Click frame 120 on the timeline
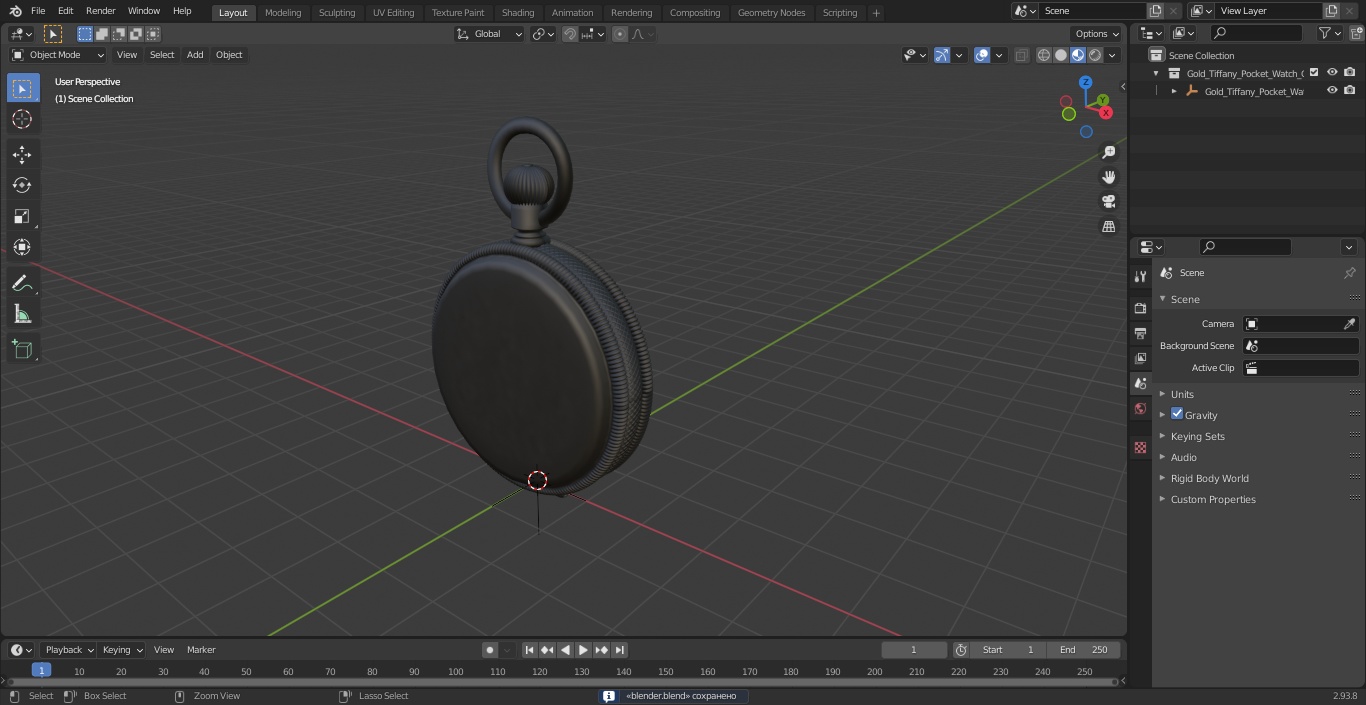1366x705 pixels. tap(540, 672)
